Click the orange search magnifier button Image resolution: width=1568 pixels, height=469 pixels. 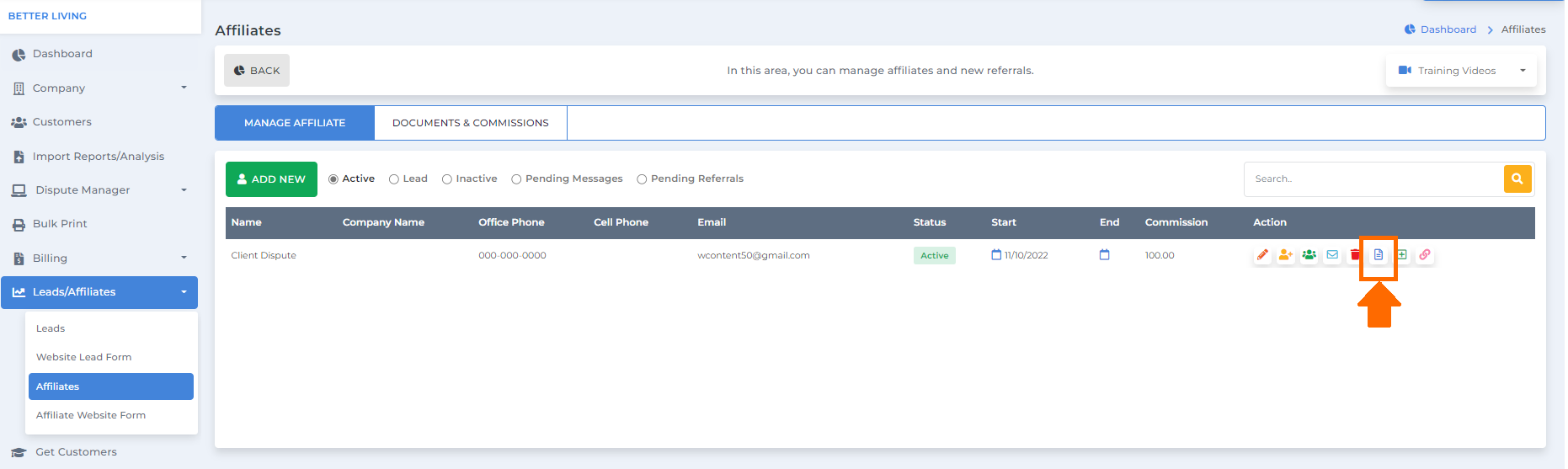point(1517,179)
